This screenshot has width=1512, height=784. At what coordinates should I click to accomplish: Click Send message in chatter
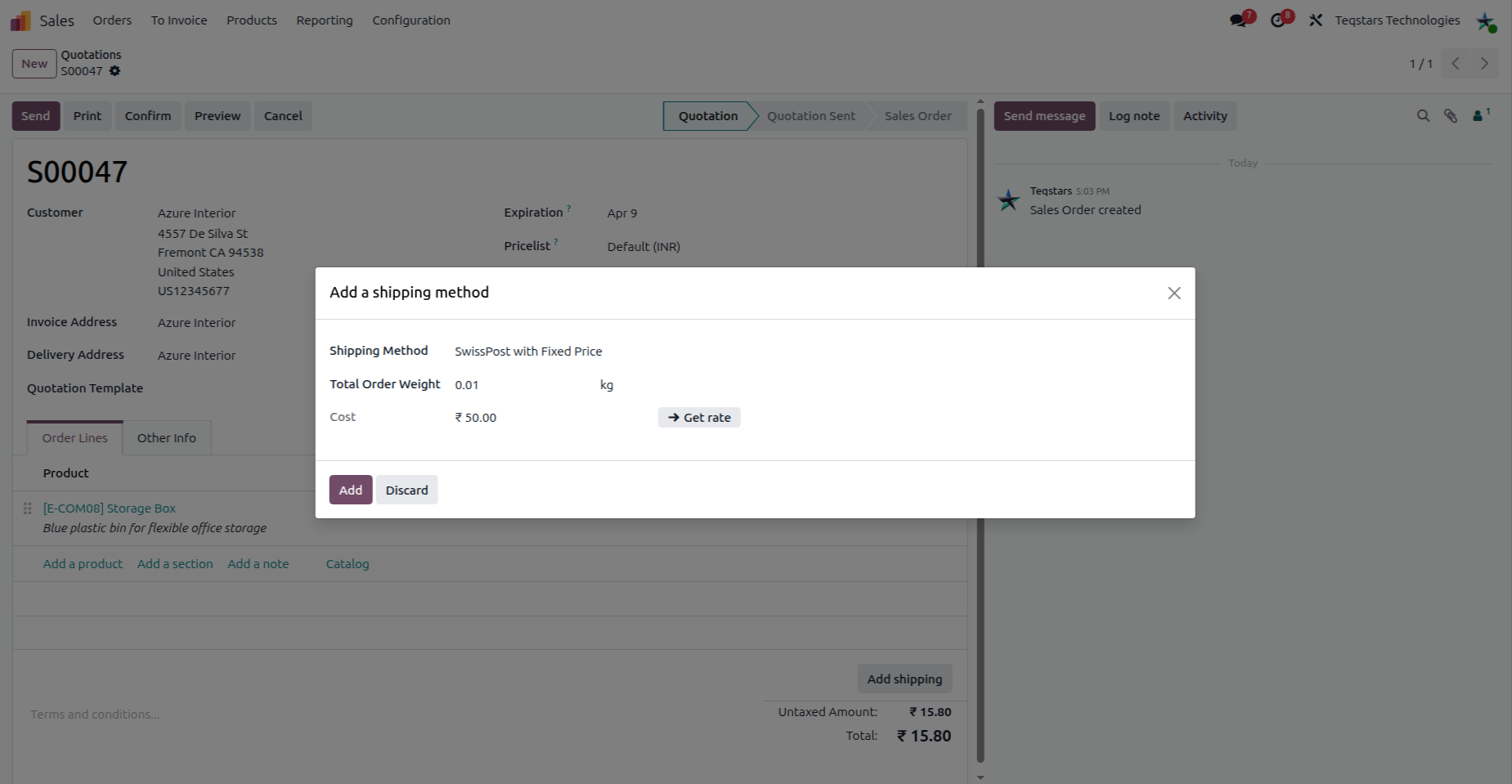click(1044, 116)
